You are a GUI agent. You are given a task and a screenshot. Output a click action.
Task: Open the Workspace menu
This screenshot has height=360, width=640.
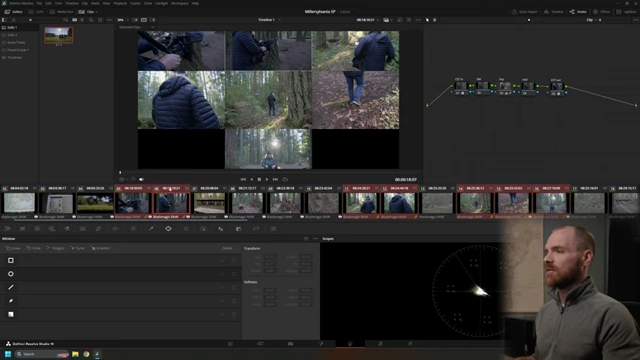pos(180,3)
